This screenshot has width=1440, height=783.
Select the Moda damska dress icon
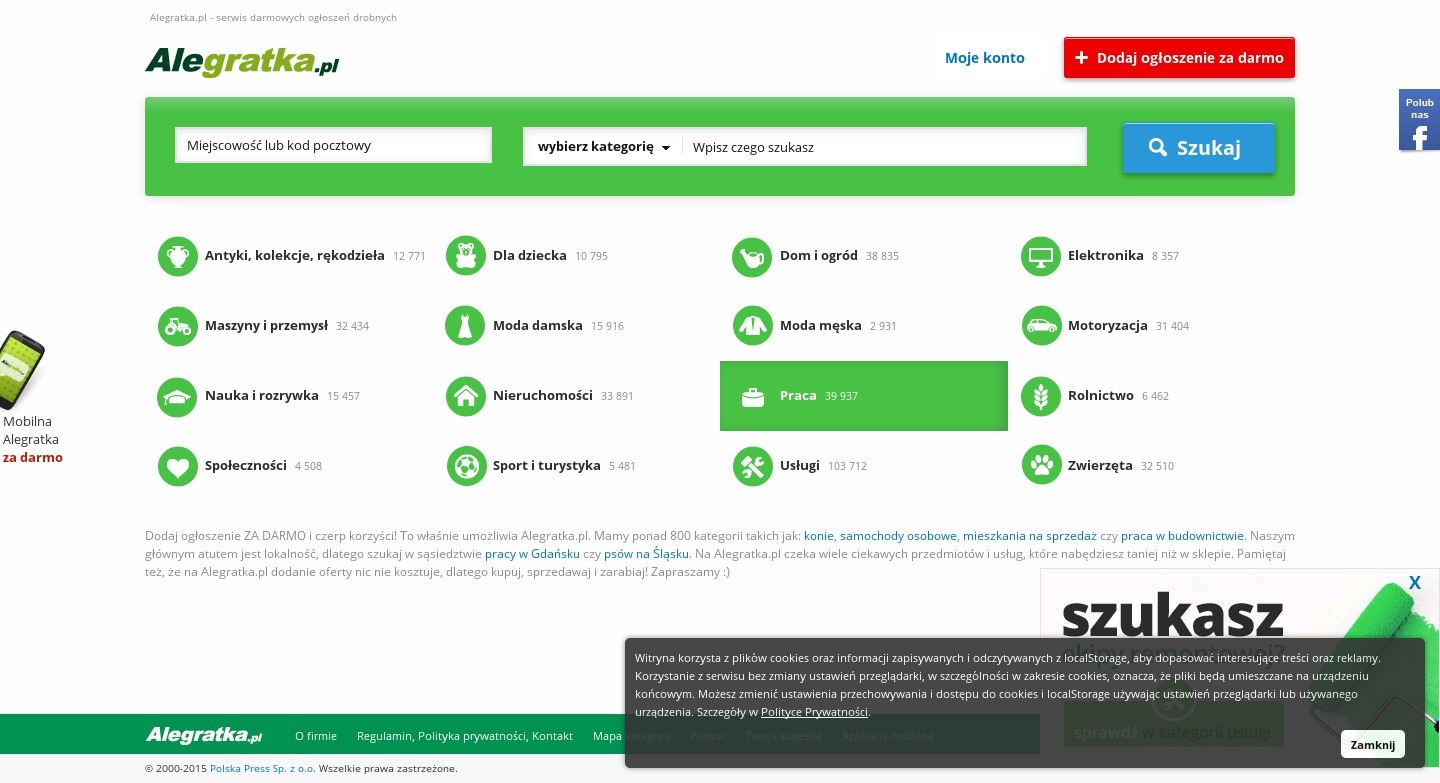tap(465, 326)
